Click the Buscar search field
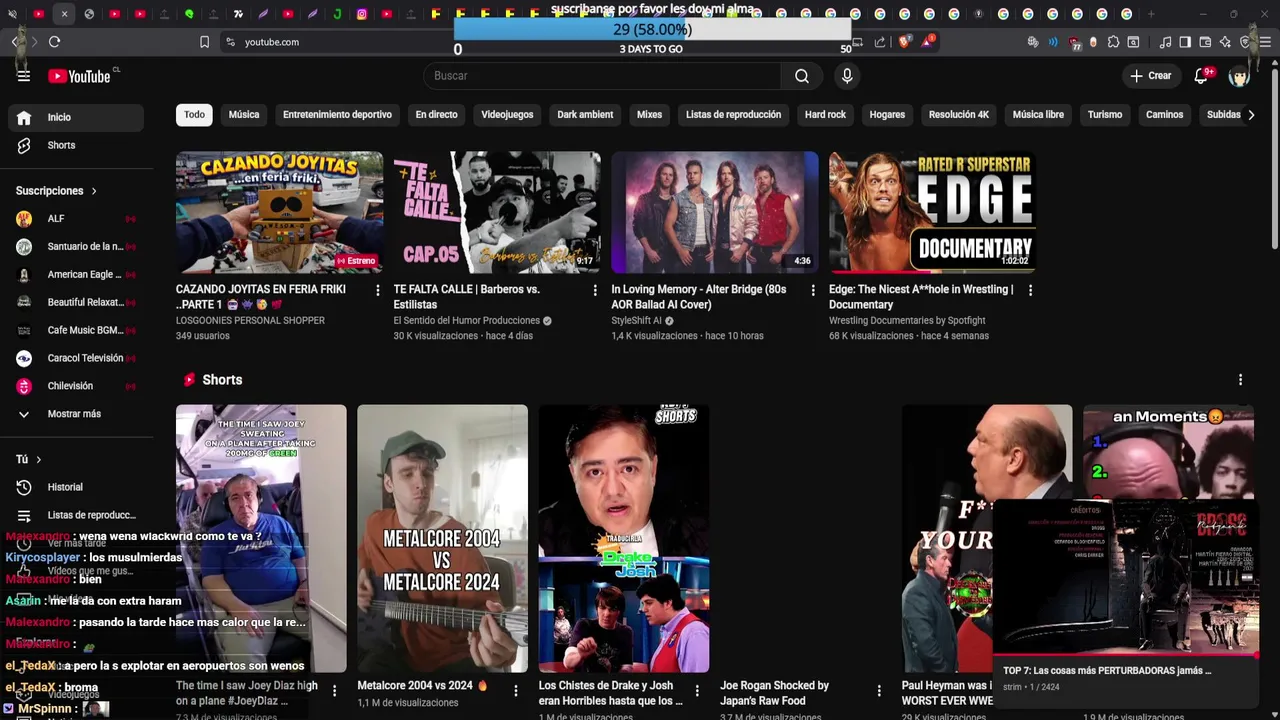 [x=602, y=76]
